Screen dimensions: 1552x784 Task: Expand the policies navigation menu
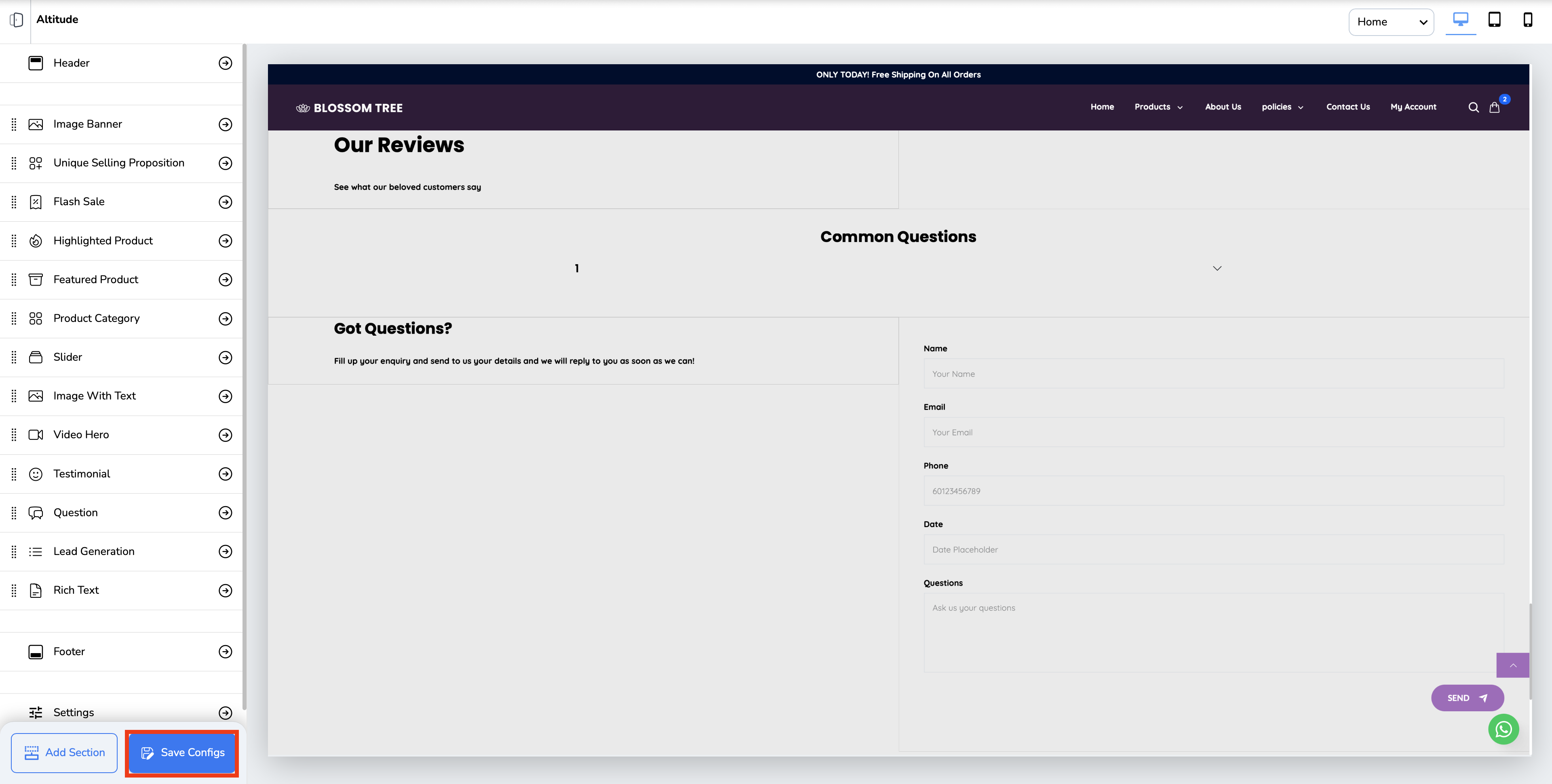[x=1282, y=107]
